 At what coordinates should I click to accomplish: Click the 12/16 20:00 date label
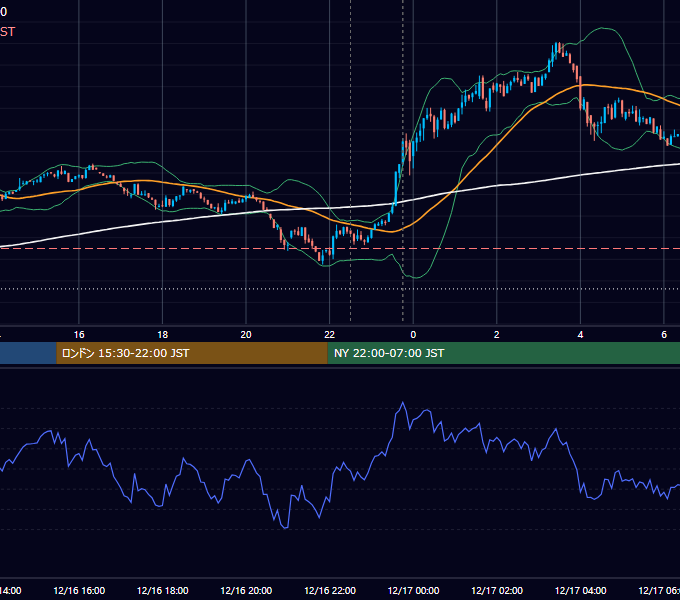[246, 590]
